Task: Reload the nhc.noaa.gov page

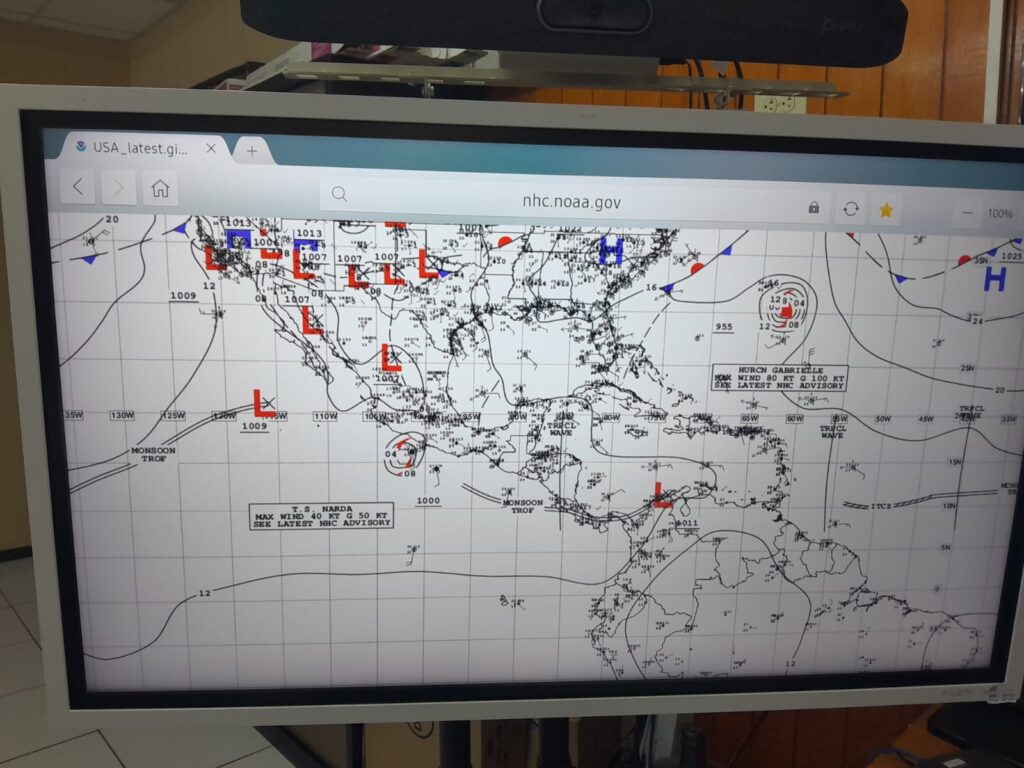Action: (850, 208)
